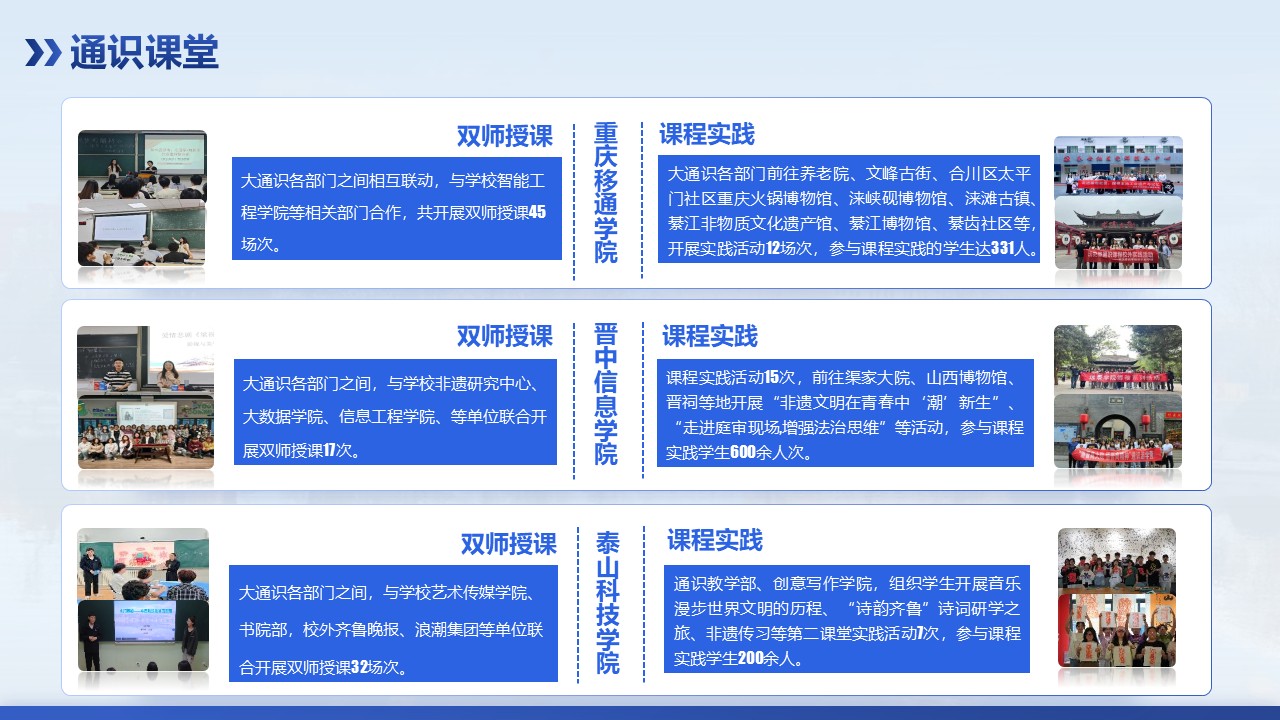
Task: Click 课程实践 heading in the 重庆移通学院 row
Action: (x=706, y=134)
